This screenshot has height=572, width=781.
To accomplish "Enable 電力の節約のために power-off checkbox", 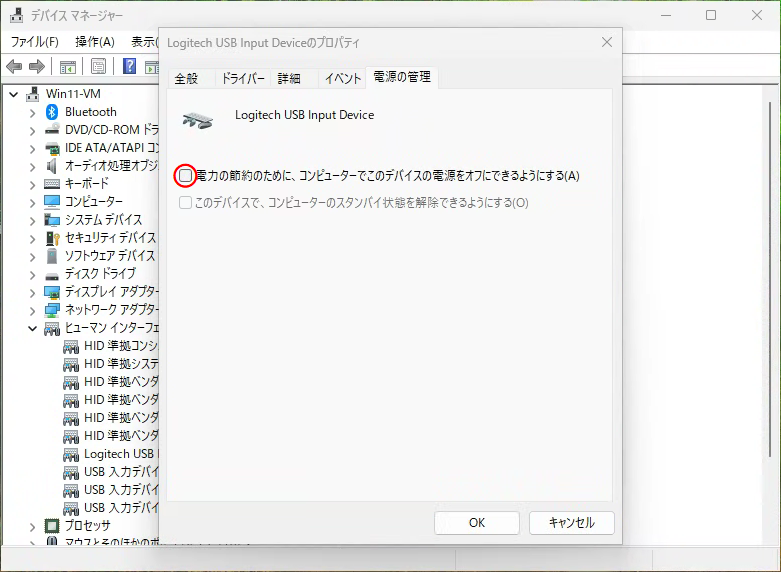I will tap(185, 175).
